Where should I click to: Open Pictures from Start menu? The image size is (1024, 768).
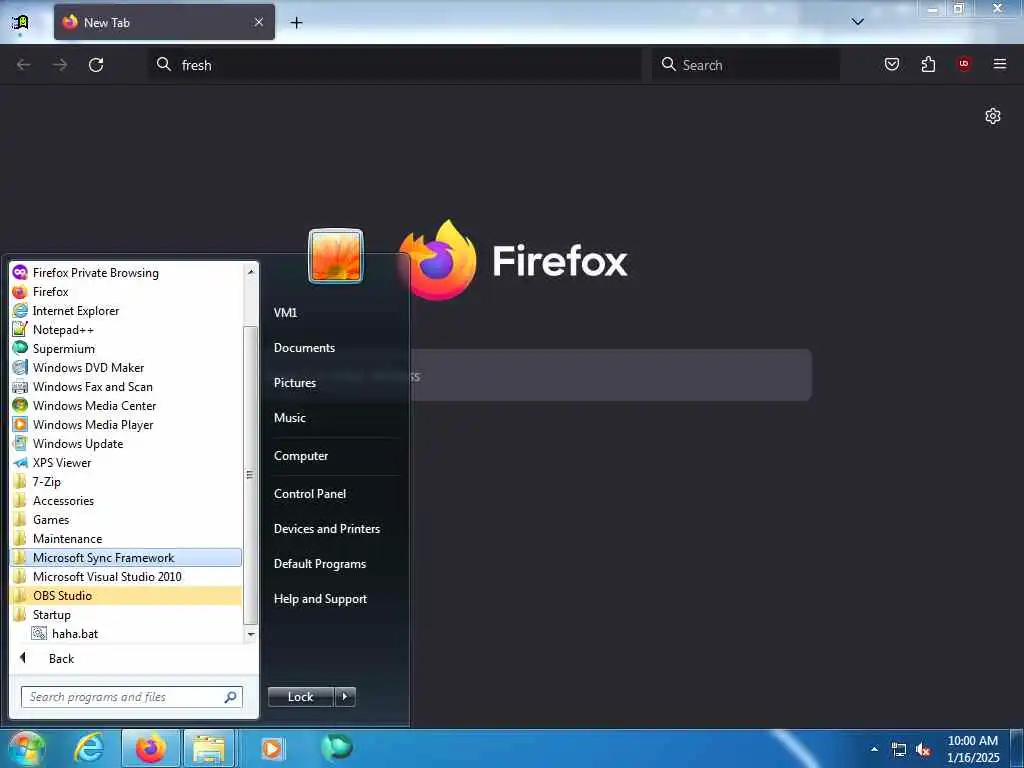click(x=295, y=383)
